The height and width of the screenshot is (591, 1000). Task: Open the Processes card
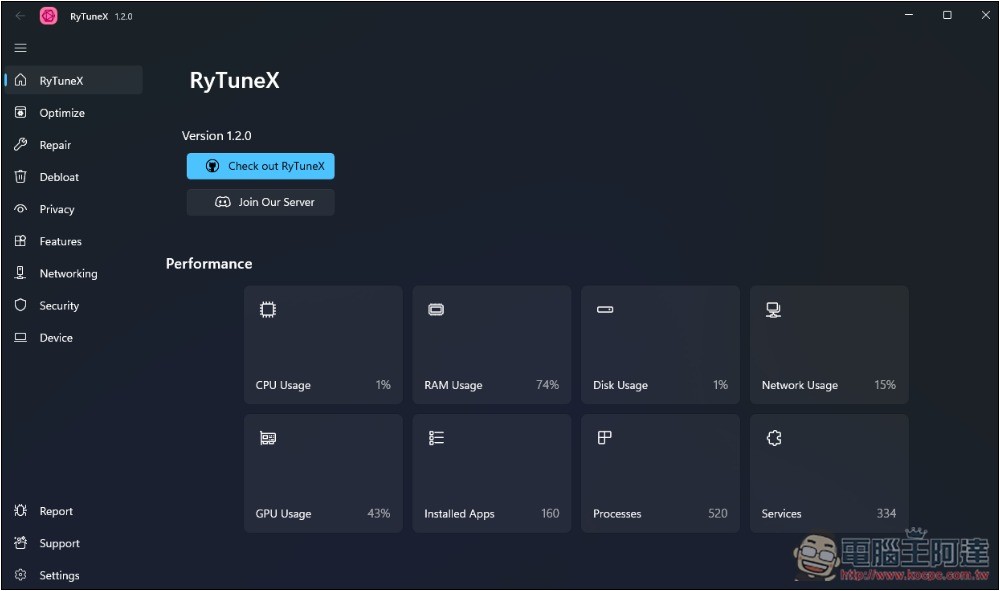(660, 473)
